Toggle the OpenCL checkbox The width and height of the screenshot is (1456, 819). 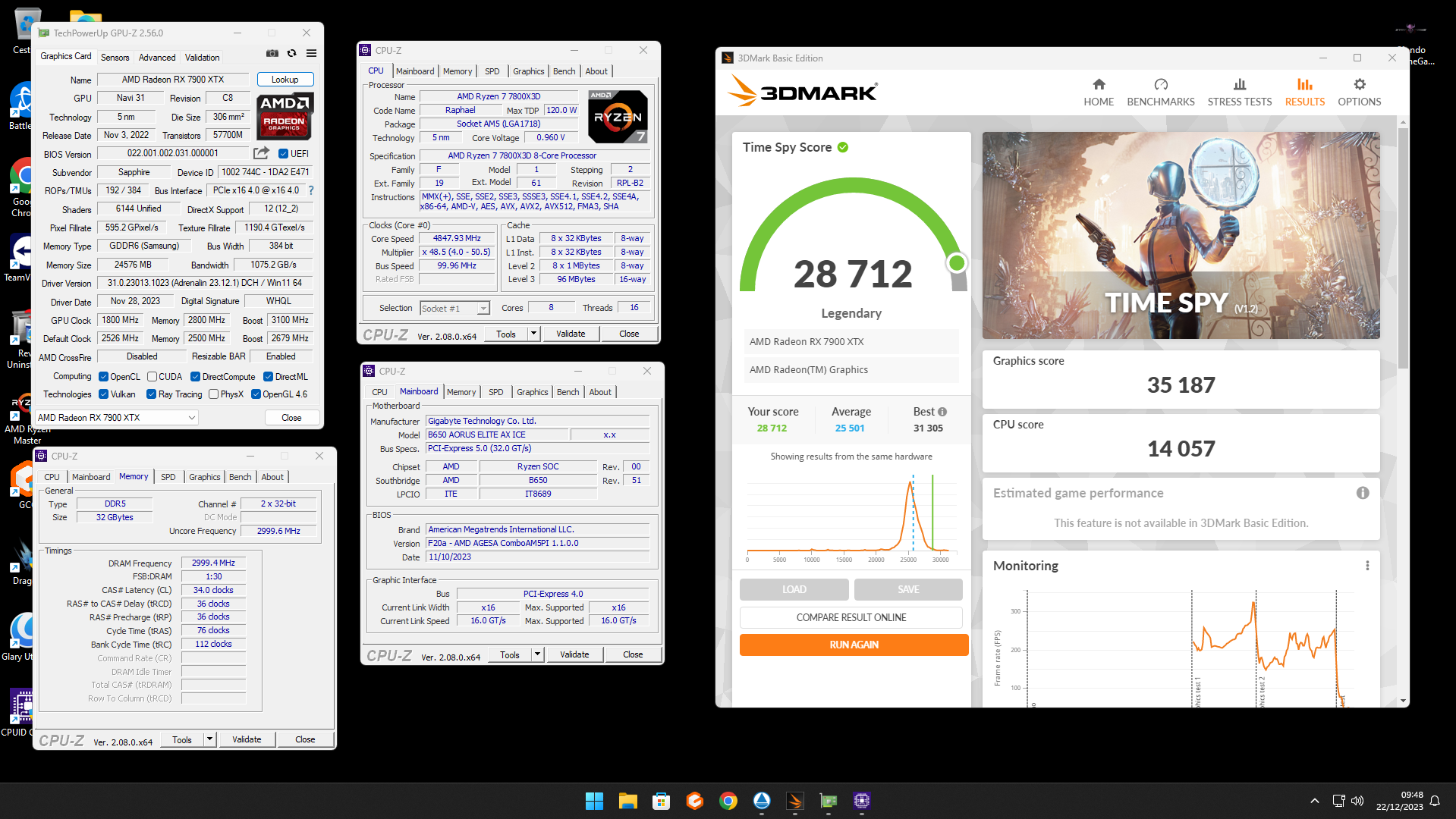pyautogui.click(x=103, y=377)
